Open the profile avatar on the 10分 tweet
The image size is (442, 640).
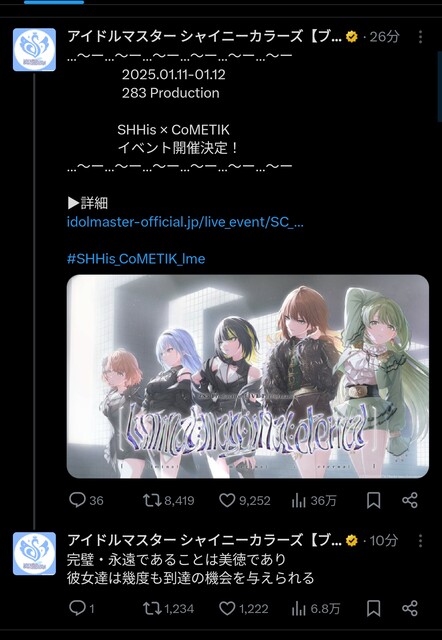tap(34, 553)
